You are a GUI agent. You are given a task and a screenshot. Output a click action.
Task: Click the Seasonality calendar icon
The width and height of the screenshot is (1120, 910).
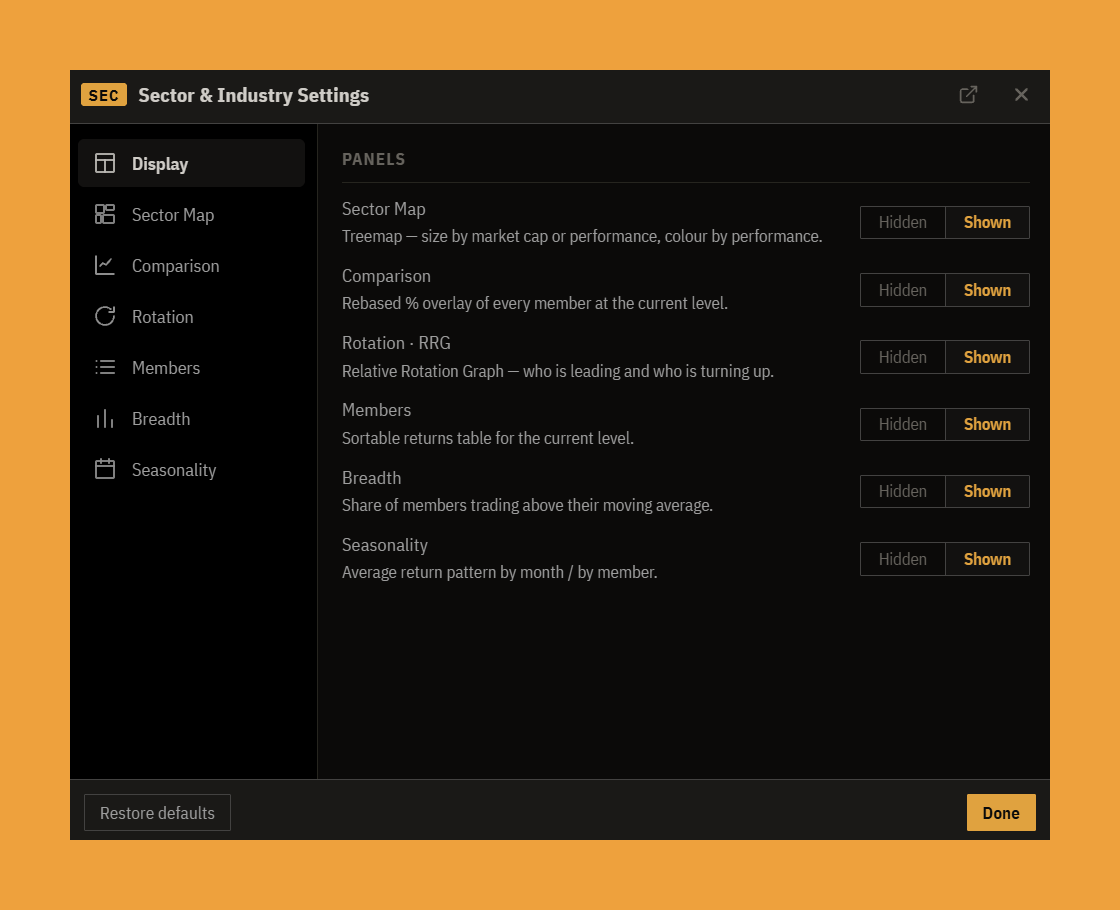[x=105, y=469]
